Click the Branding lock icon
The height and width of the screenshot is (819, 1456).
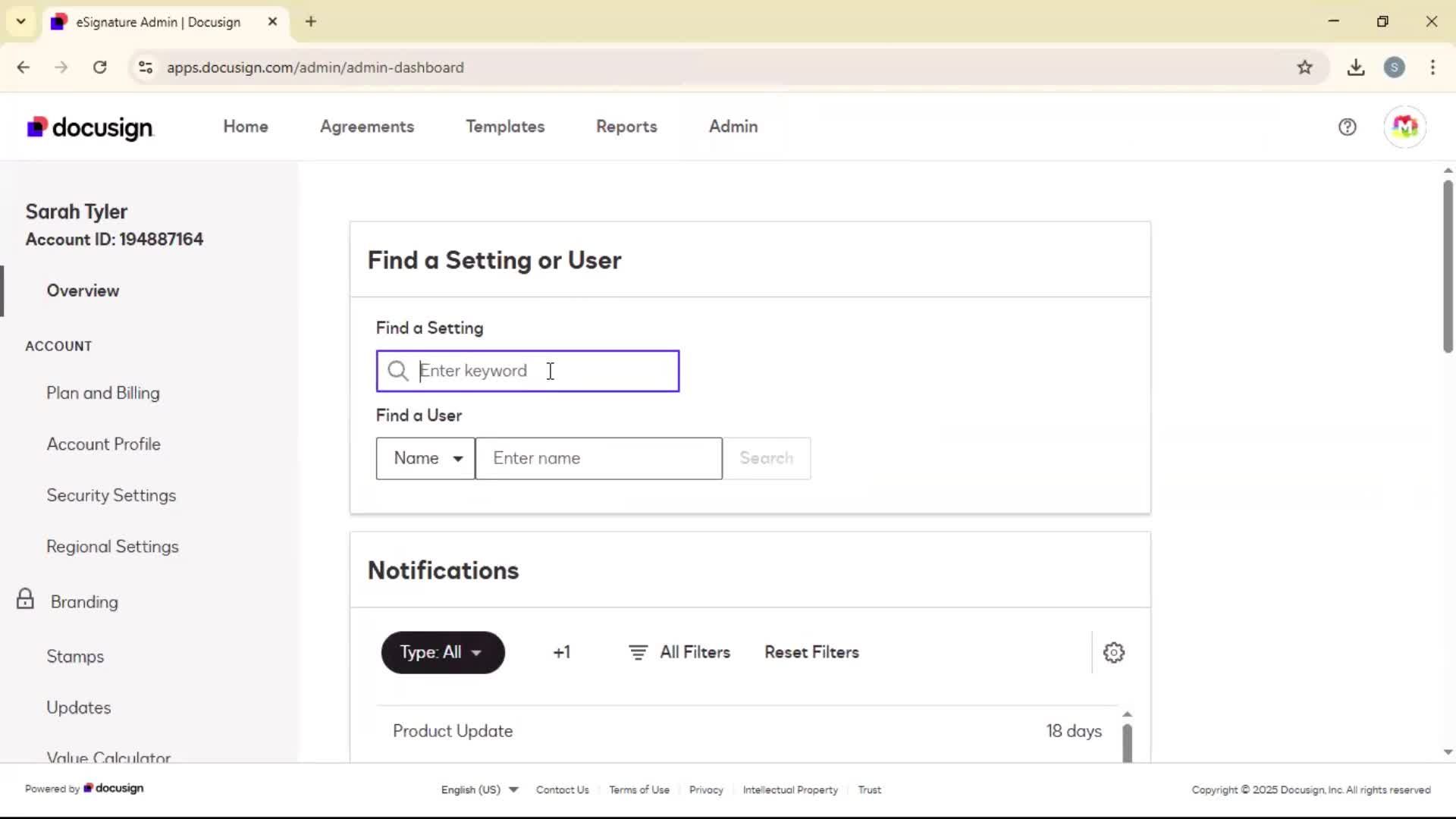coord(25,599)
